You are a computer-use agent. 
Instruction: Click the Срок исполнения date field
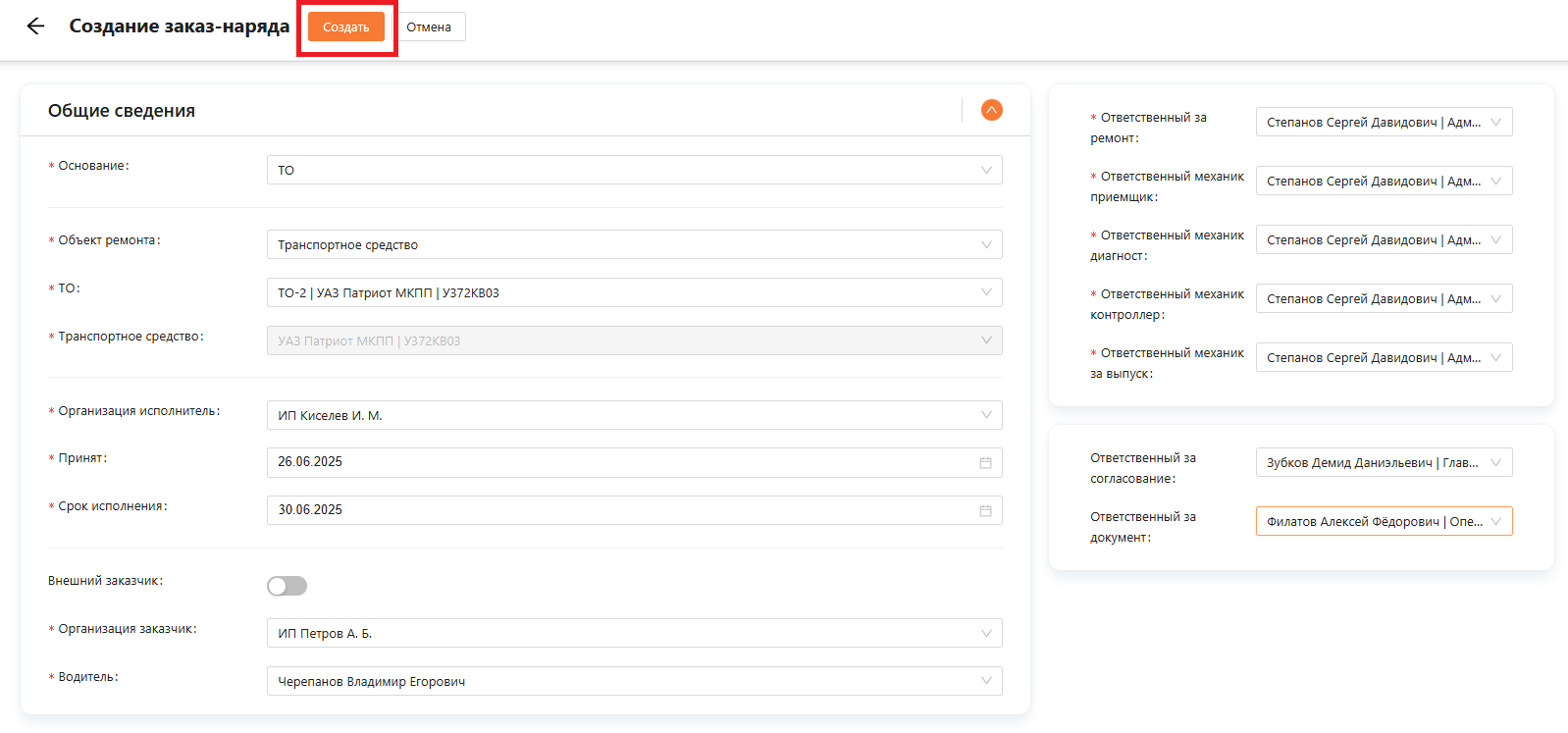coord(618,510)
